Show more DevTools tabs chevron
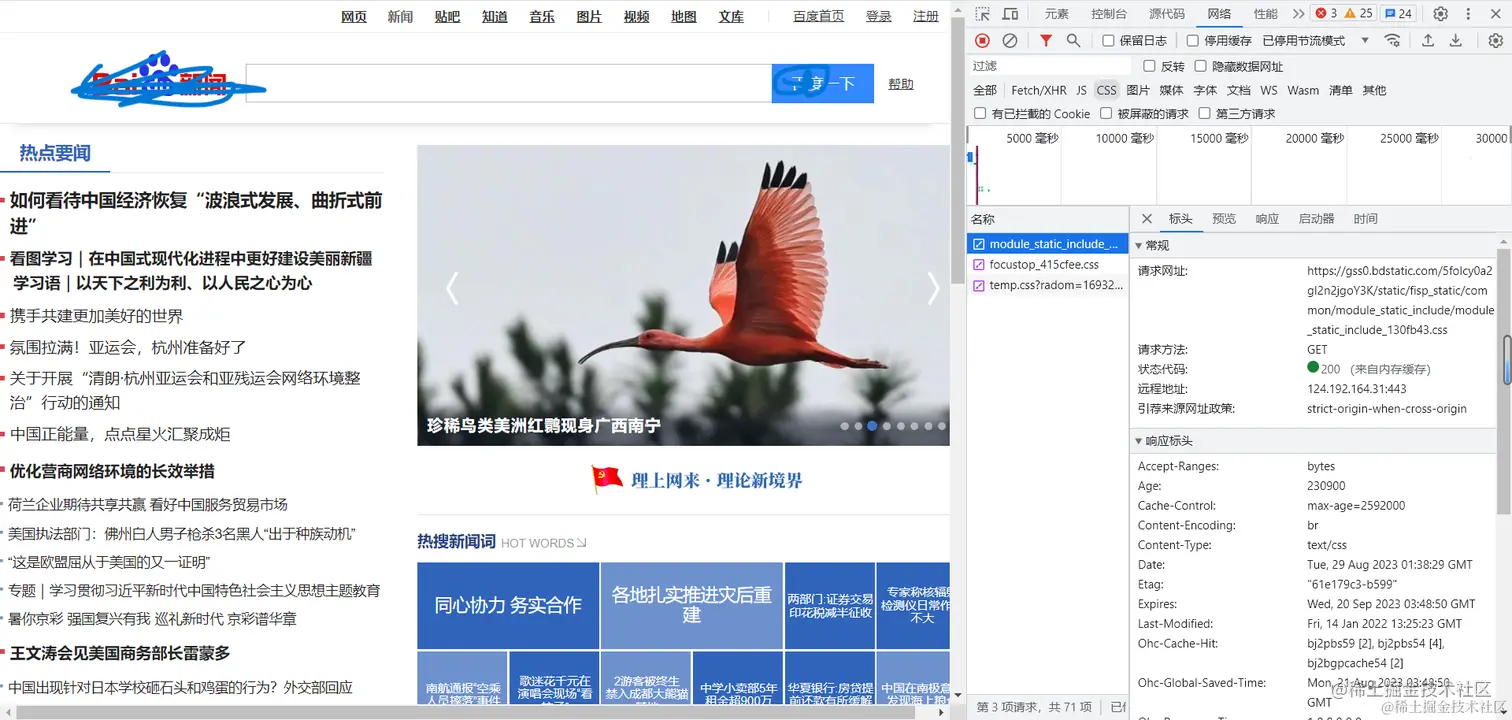The height and width of the screenshot is (720, 1512). tap(1298, 14)
